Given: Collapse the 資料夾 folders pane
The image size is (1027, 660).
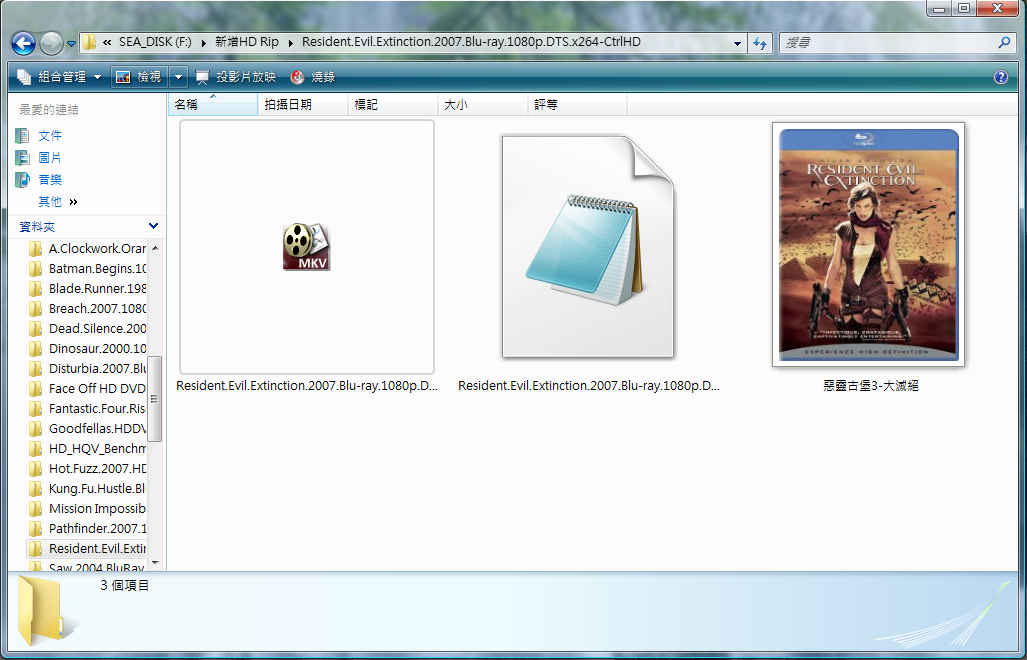Looking at the screenshot, I should [153, 227].
